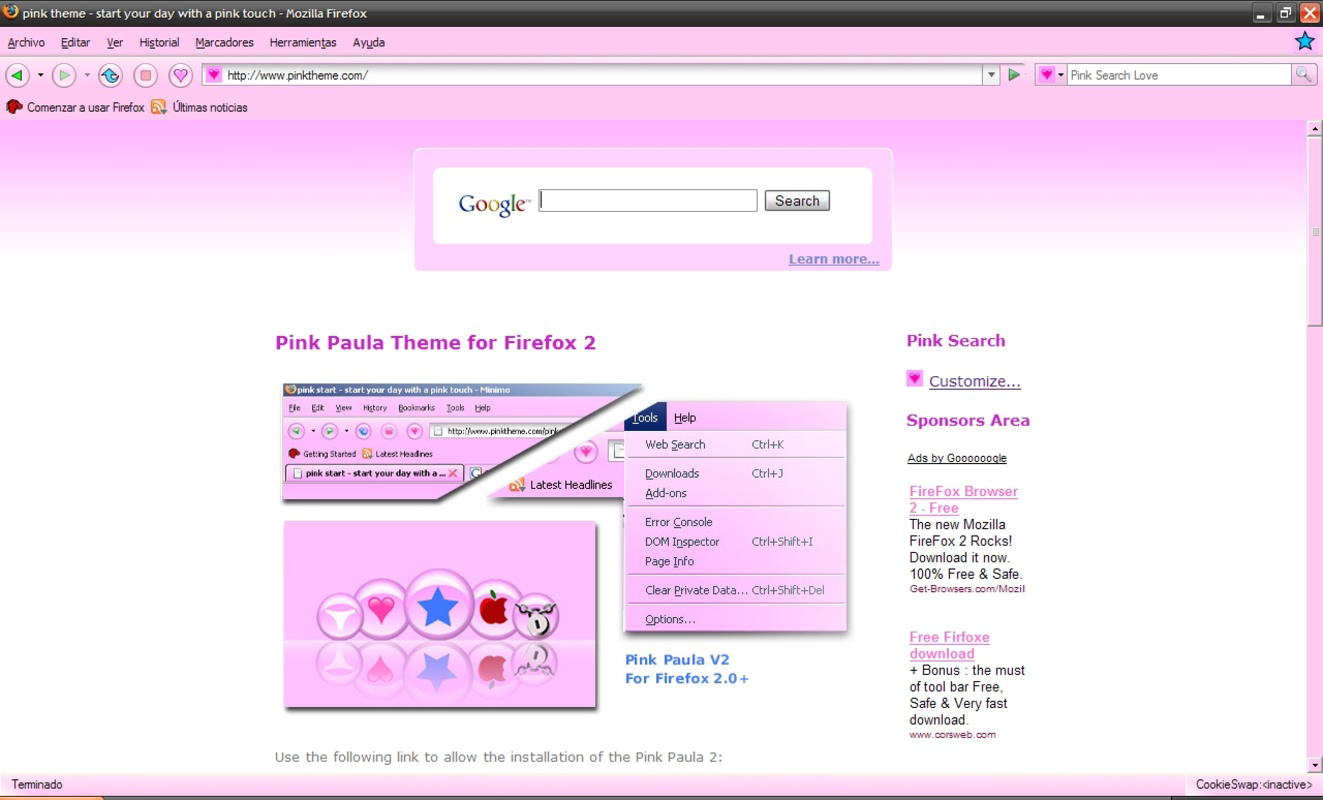Open the FireFox Browser 2 - Free ad
Screen dimensions: 1323x800
[963, 499]
